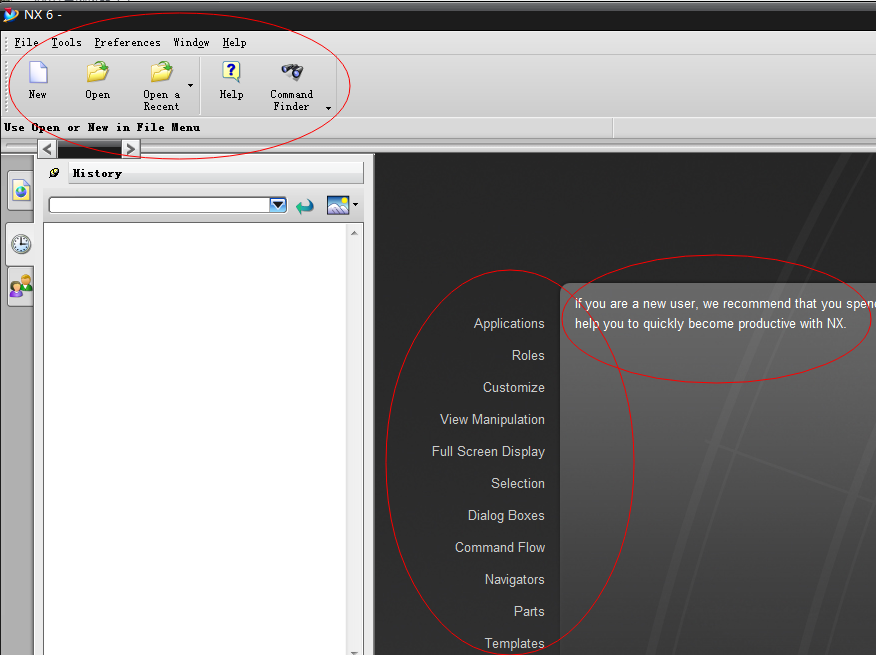Open the Navigators topic
The width and height of the screenshot is (876, 655).
(x=515, y=580)
